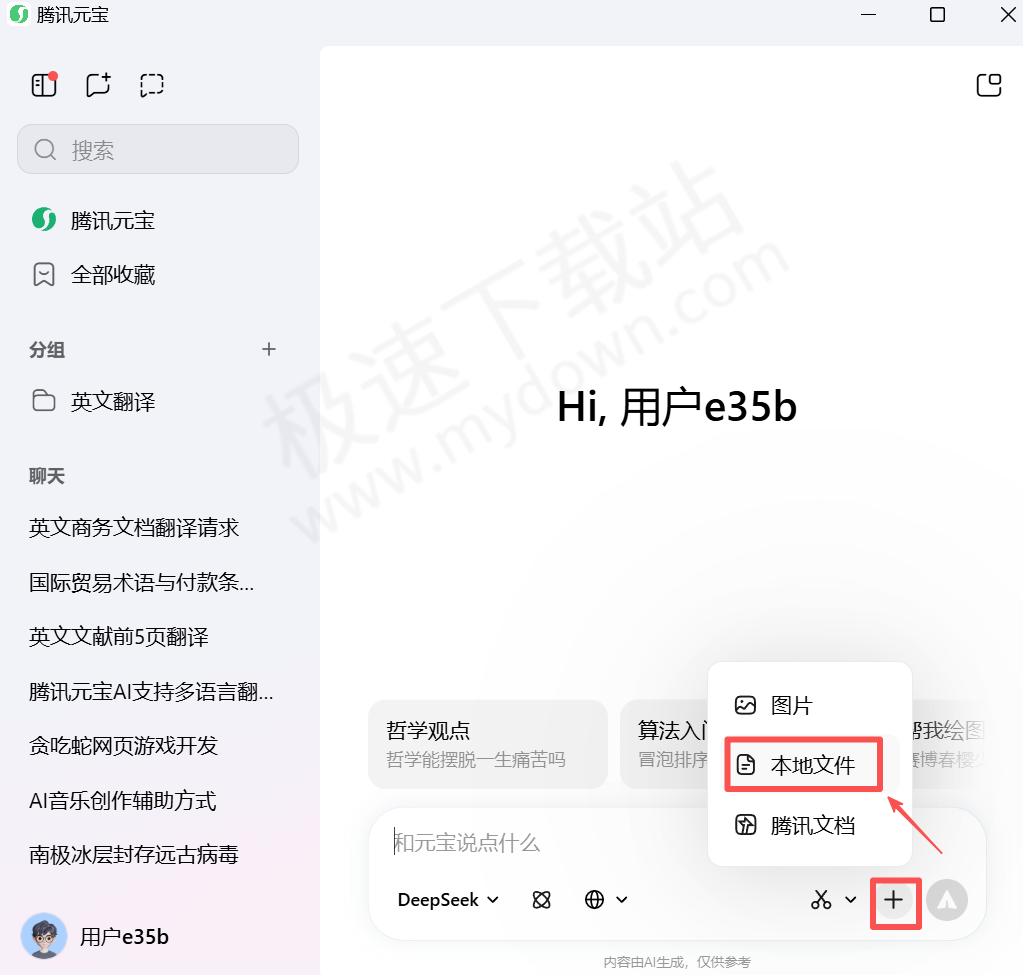Click the plus to create a new group

[268, 349]
